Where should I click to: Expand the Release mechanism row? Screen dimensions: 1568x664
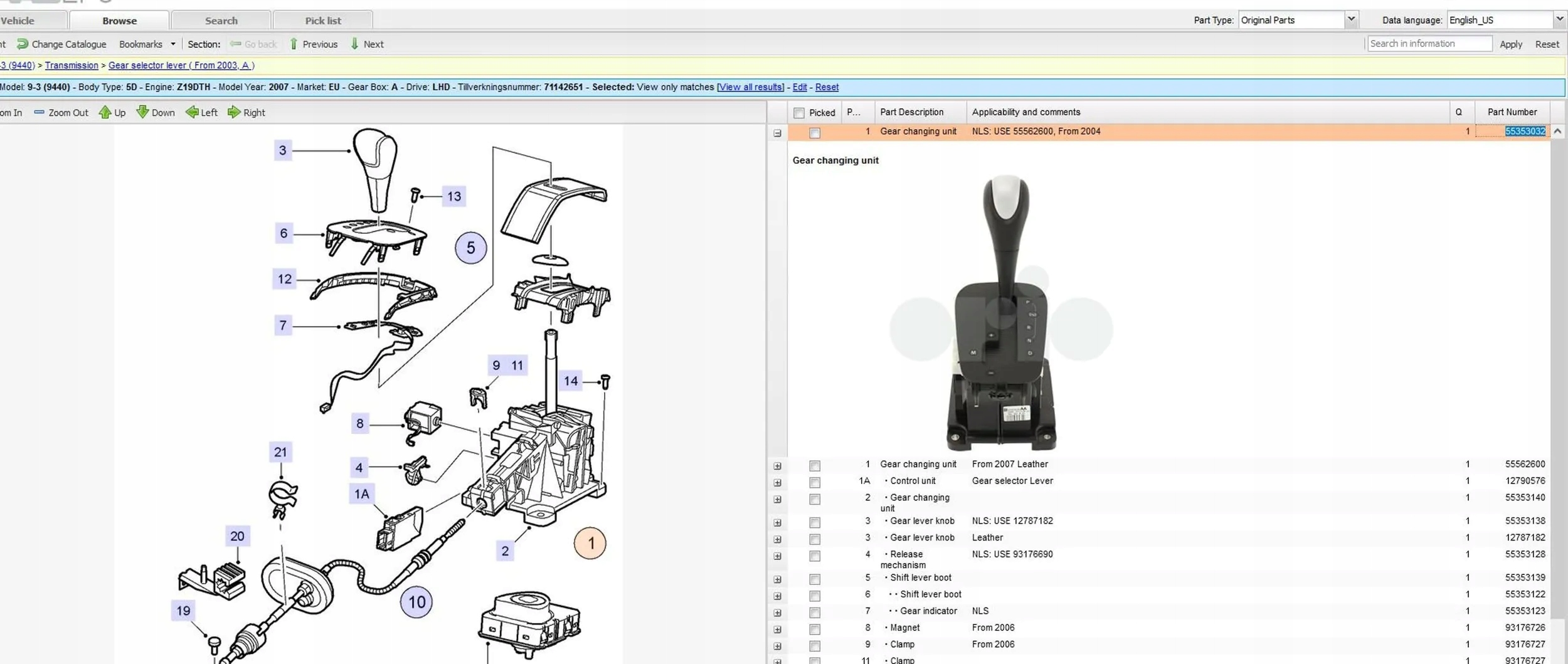(x=777, y=556)
